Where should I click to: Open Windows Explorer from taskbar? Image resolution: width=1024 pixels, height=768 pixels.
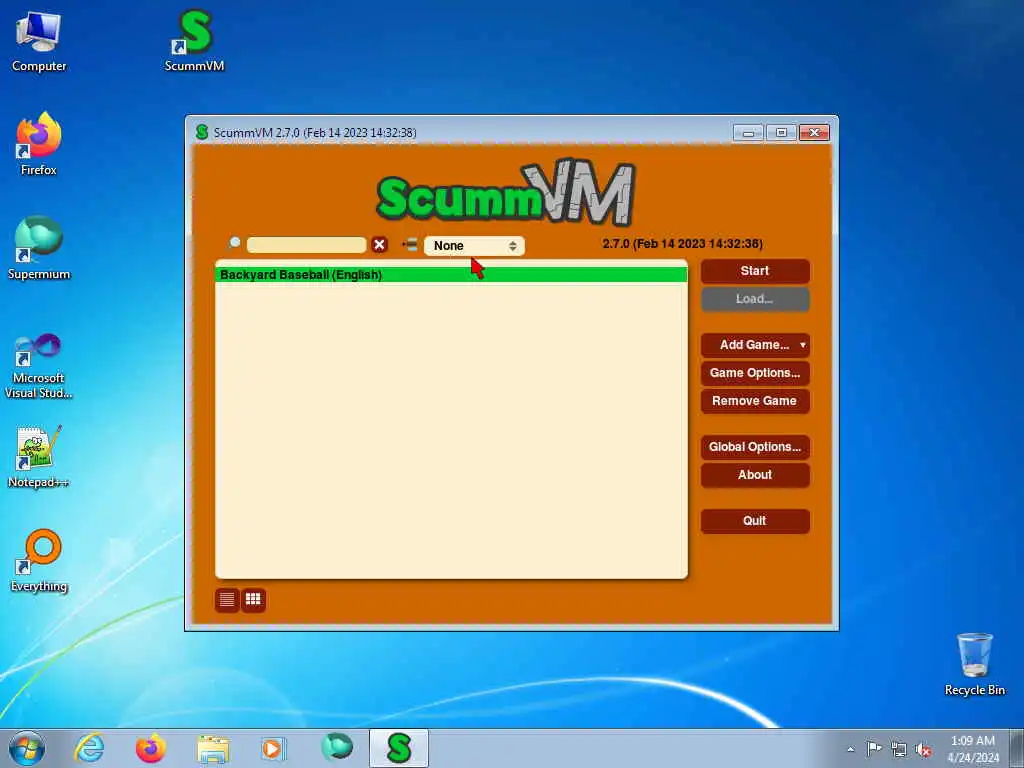213,748
